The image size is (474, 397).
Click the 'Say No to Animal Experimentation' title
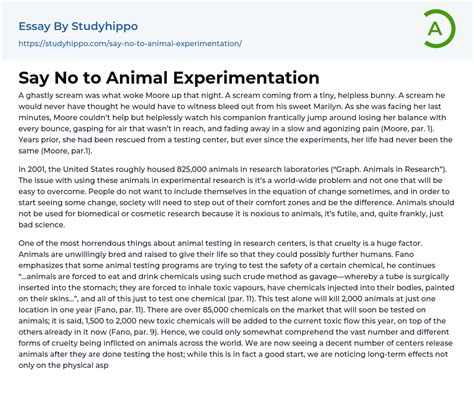click(x=169, y=78)
